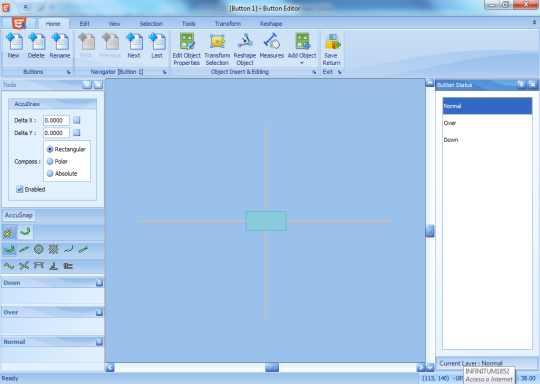The height and width of the screenshot is (384, 540).
Task: Click the Delta X input field
Action: 56,120
